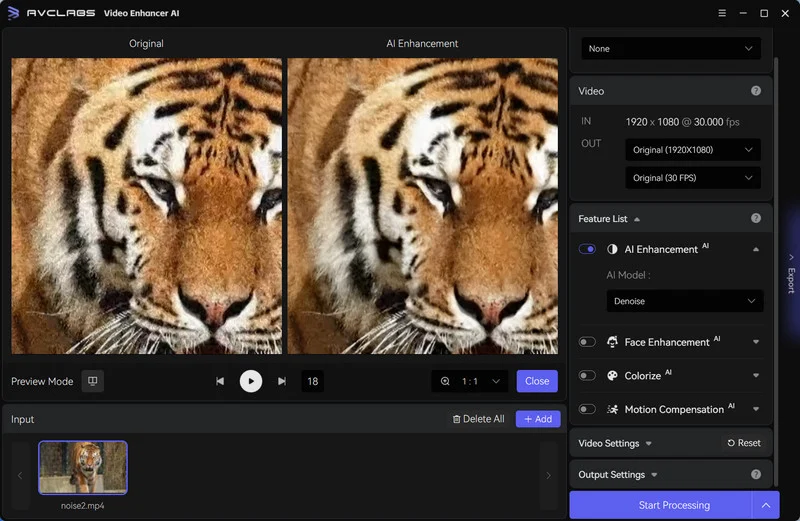Viewport: 800px width, 521px height.
Task: Skip to next frame
Action: [282, 381]
